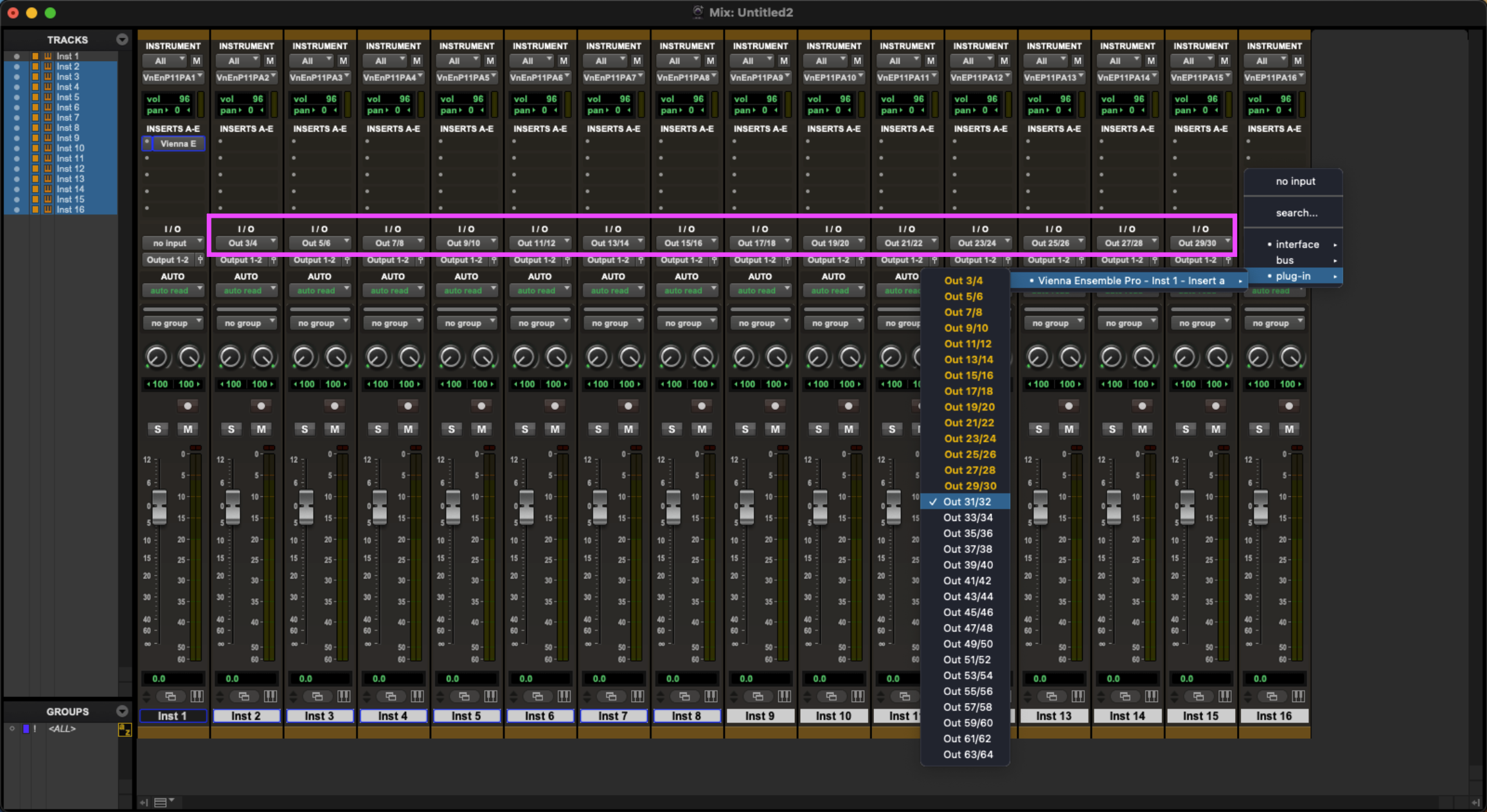
Task: Open the no input selector on Inst 1
Action: coord(173,243)
